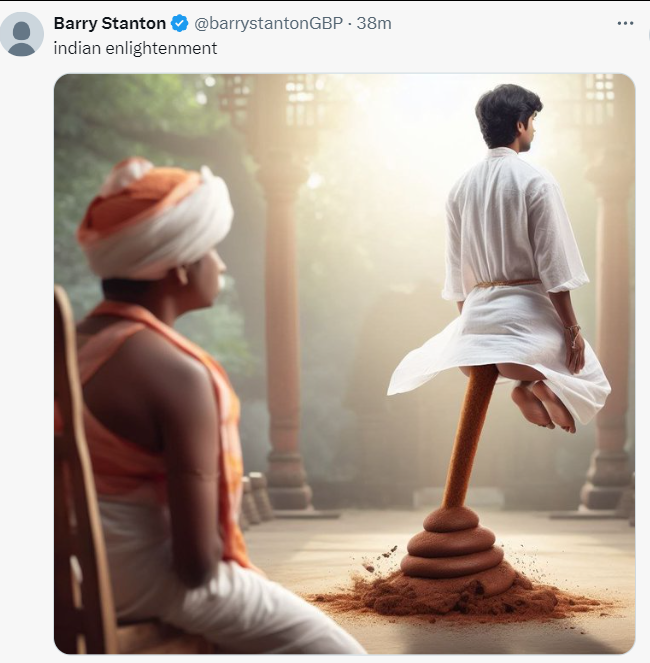Open the attached tweet image

344,364
